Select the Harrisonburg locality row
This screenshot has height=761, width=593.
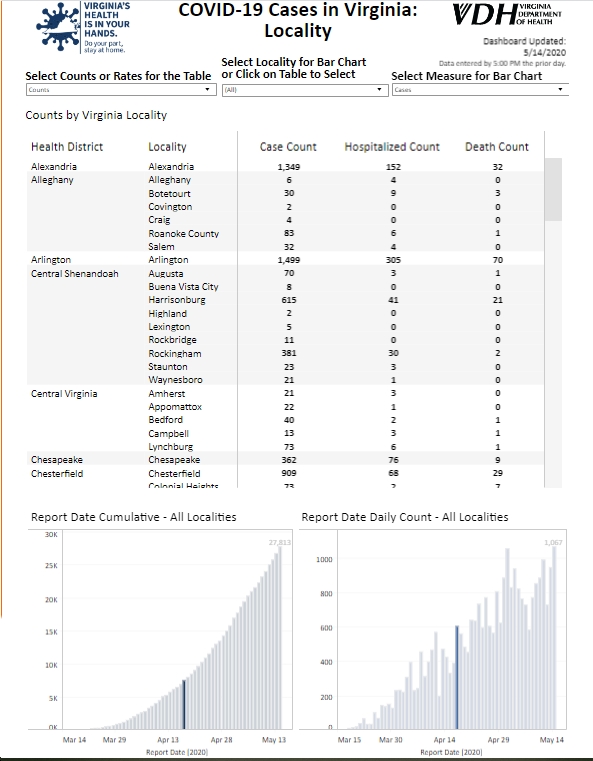point(285,300)
